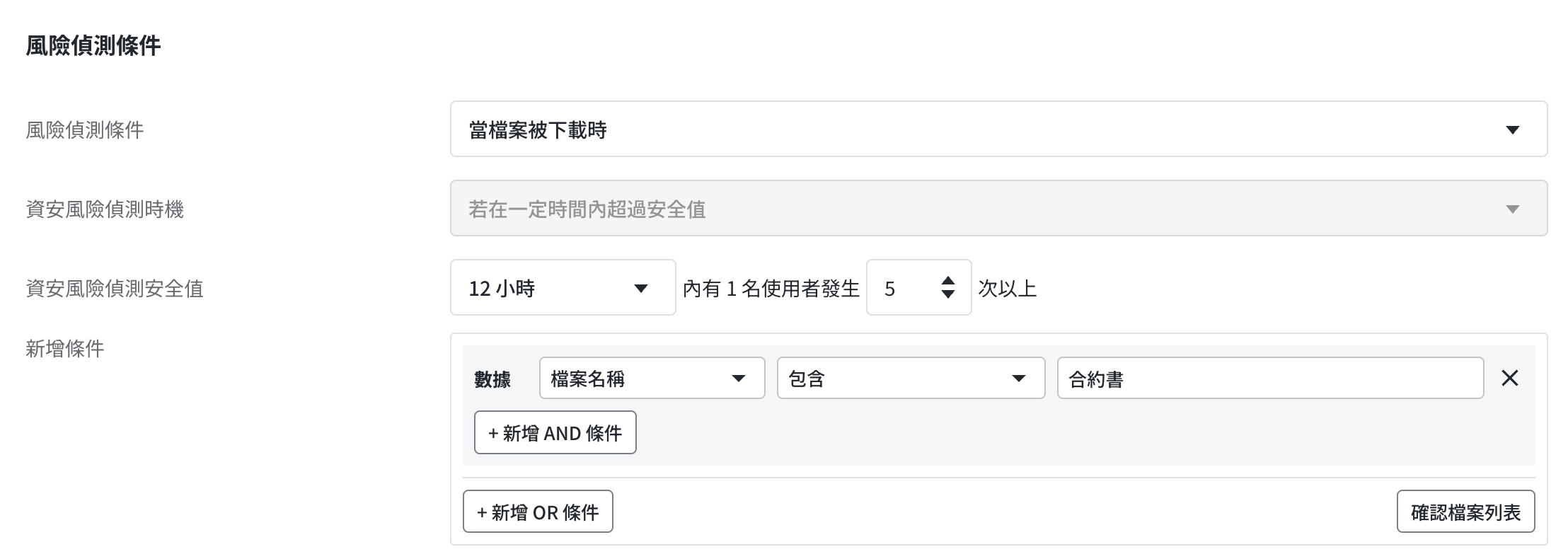Image resolution: width=1568 pixels, height=559 pixels.
Task: Click the caret arrow beside 當檔案被下載時
Action: [x=1512, y=129]
